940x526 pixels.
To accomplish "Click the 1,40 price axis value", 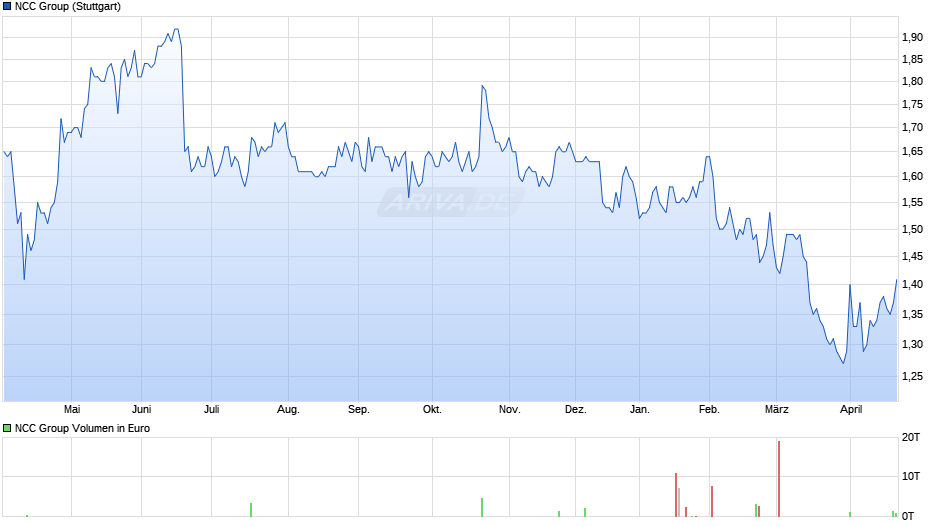I will (x=912, y=284).
